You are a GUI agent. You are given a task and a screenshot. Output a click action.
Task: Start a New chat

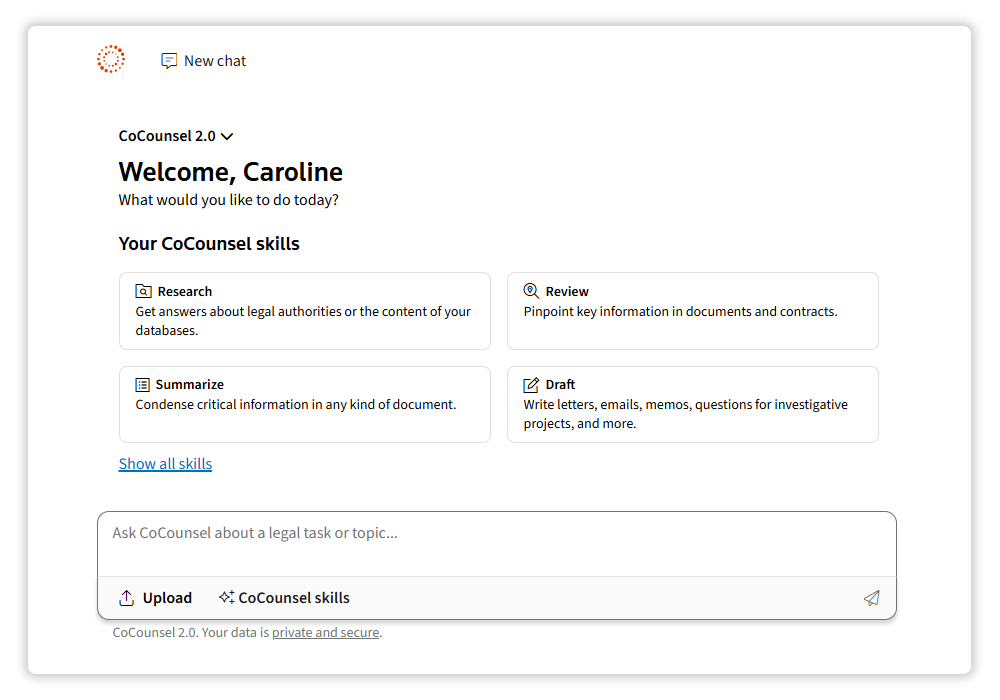(x=214, y=61)
